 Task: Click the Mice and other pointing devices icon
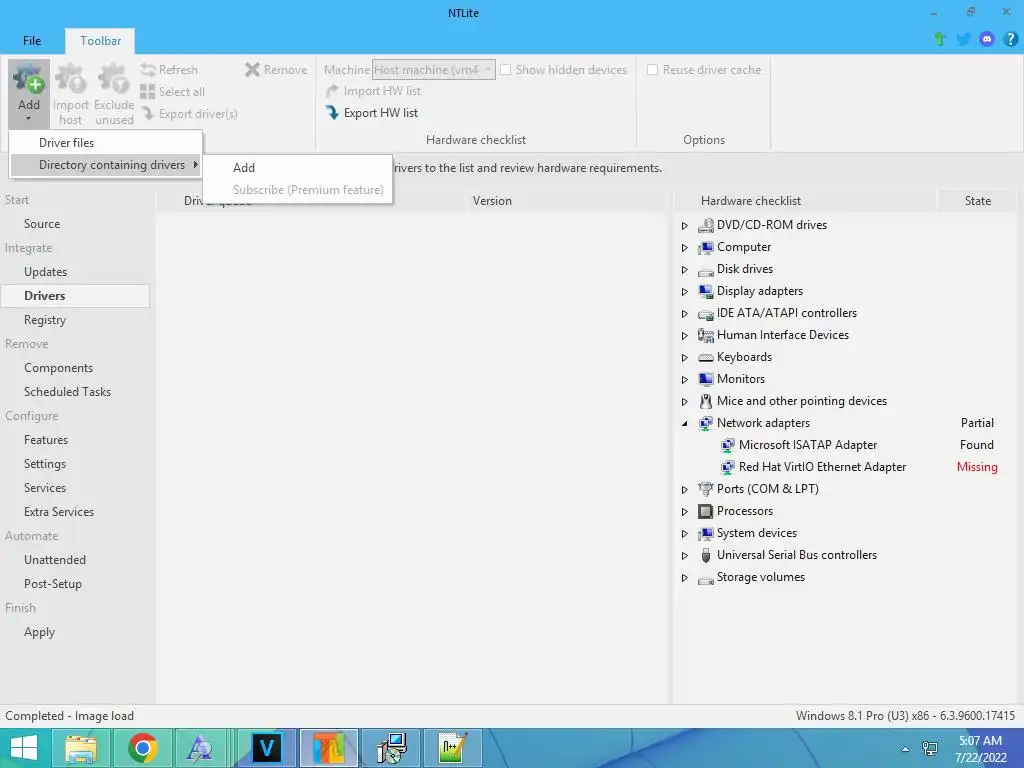(705, 401)
